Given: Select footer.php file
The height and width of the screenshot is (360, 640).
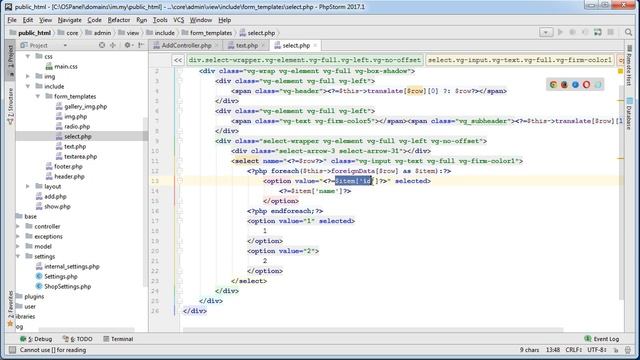Looking at the screenshot, I should click(x=64, y=167).
